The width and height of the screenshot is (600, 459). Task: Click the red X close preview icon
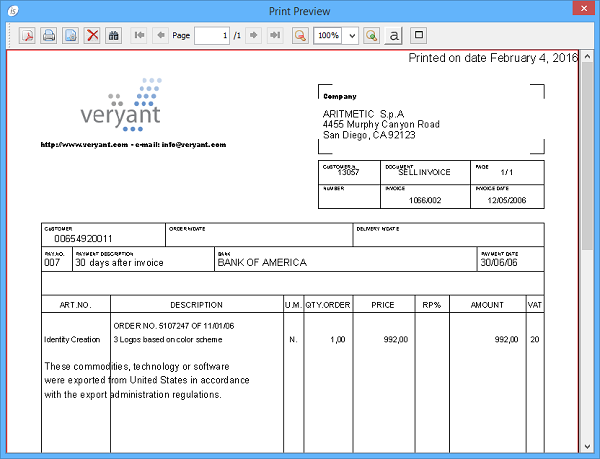pyautogui.click(x=92, y=35)
